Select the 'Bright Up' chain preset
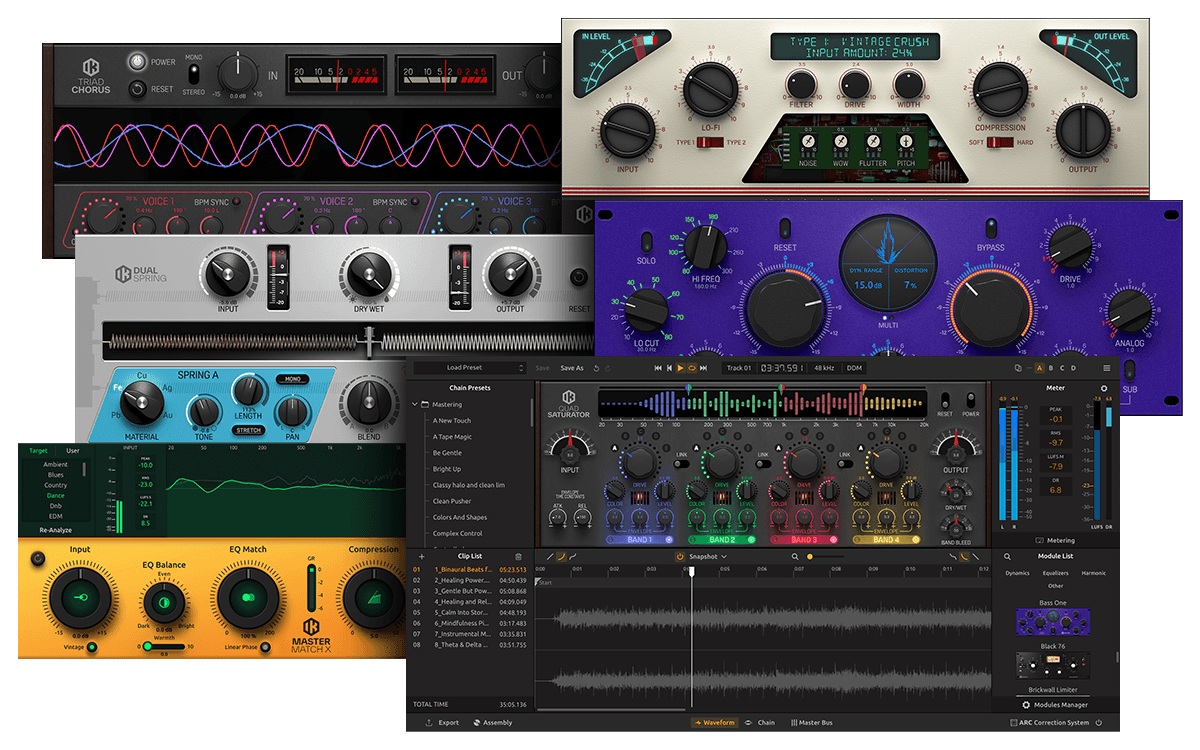The image size is (1200, 750). tap(447, 469)
